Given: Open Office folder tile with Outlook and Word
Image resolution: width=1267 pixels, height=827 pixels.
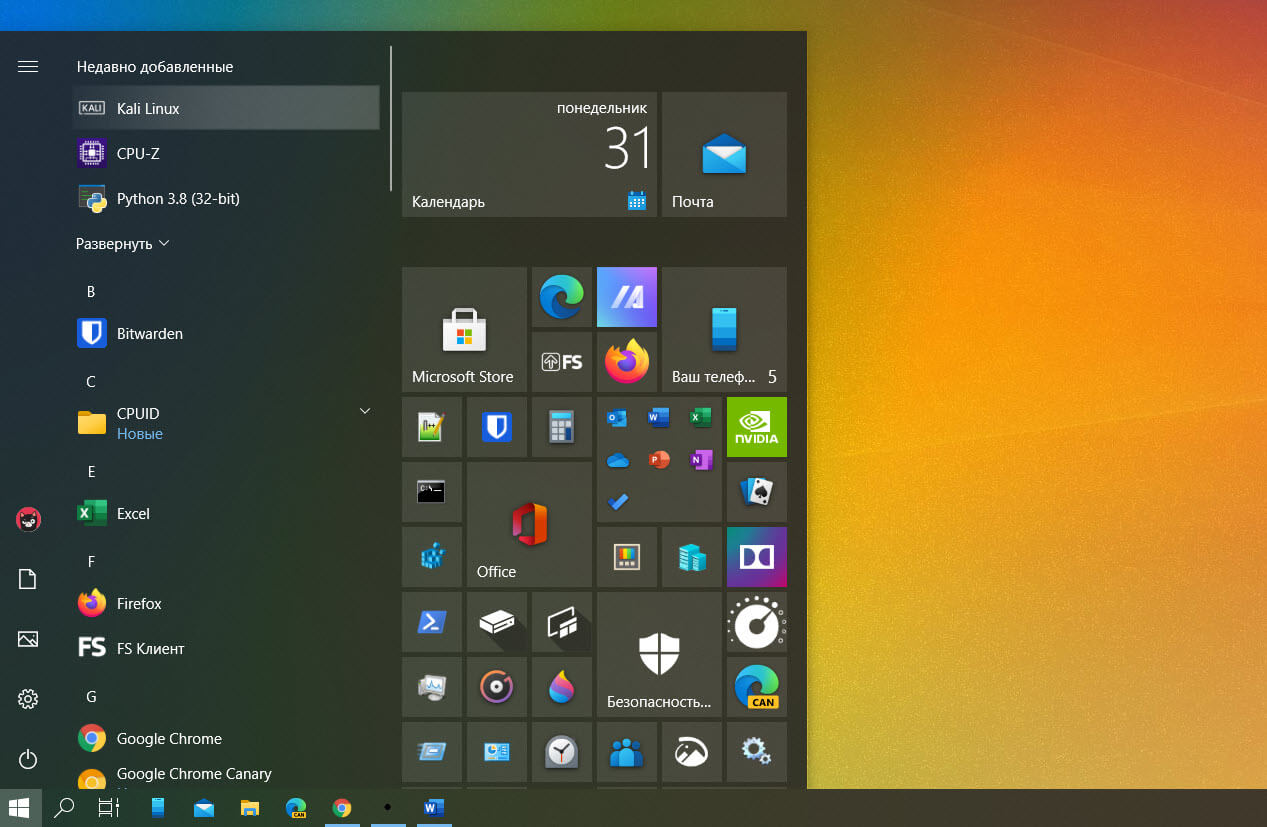Looking at the screenshot, I should pyautogui.click(x=659, y=459).
